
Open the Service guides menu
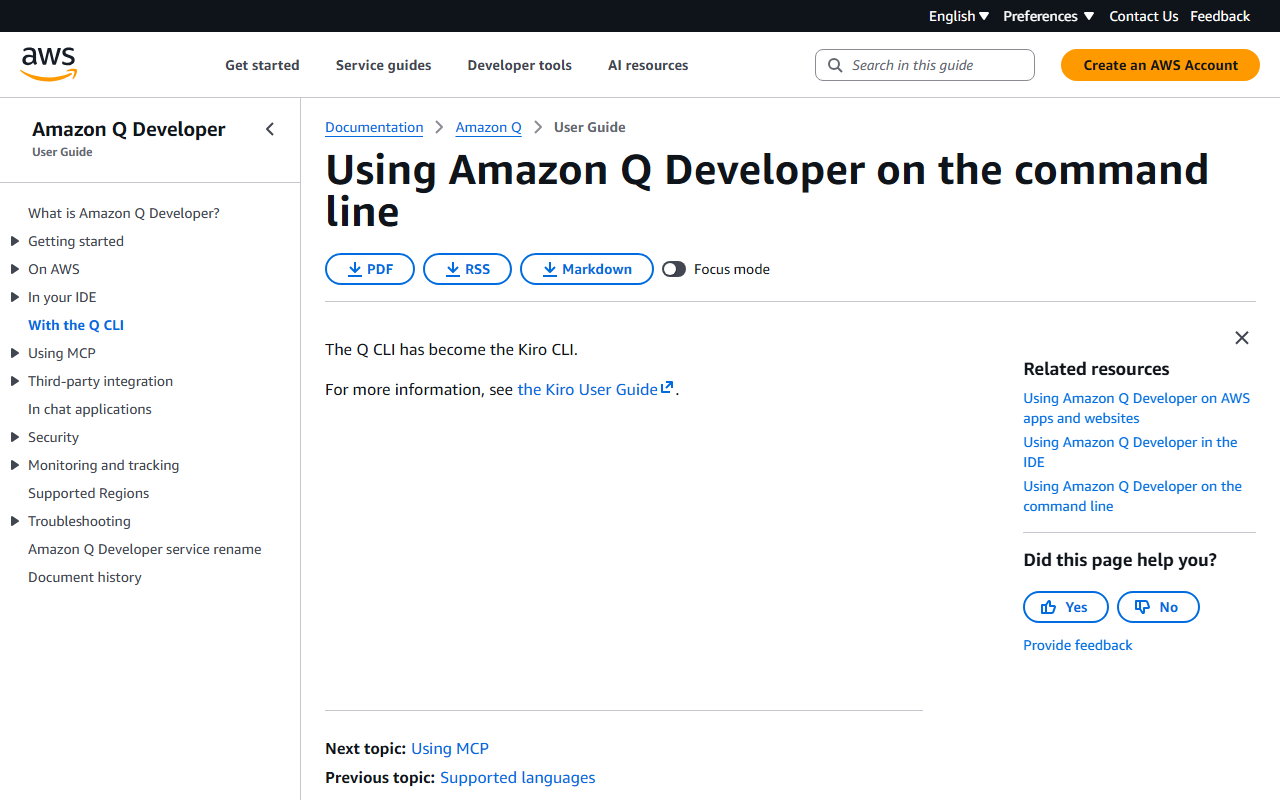point(384,65)
